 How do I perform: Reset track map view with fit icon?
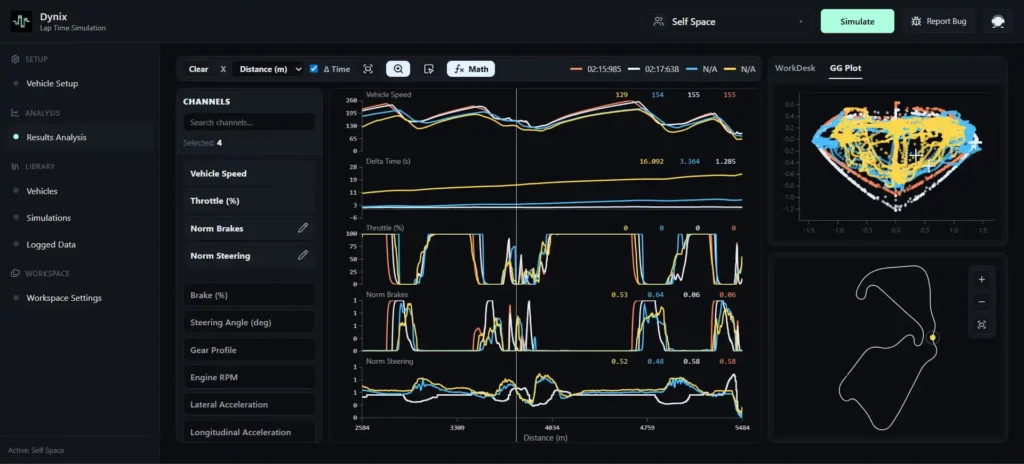[x=981, y=325]
